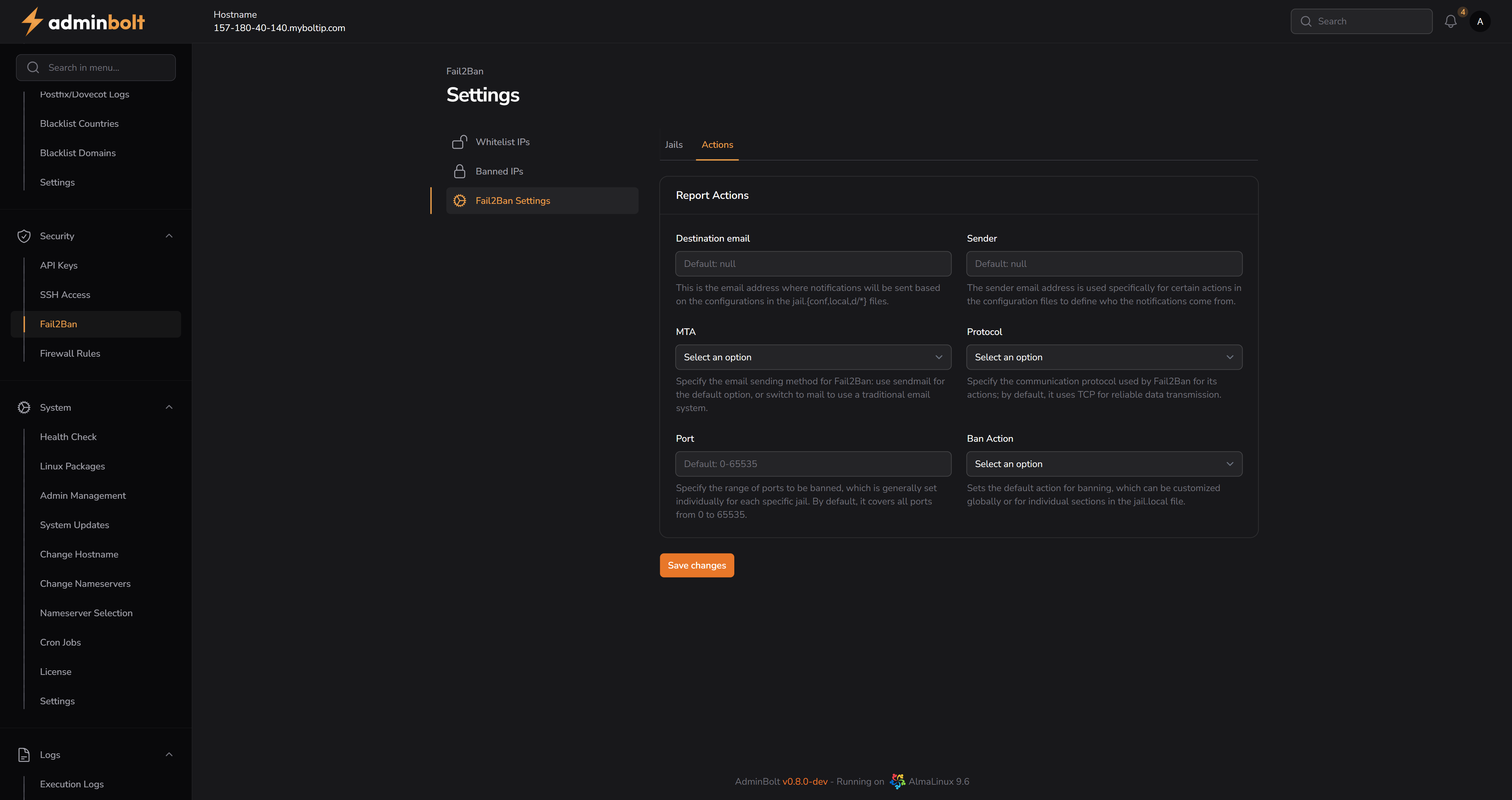Click the AdminBolt lightning bolt logo
Screen dimensions: 1512x800
(32, 21)
